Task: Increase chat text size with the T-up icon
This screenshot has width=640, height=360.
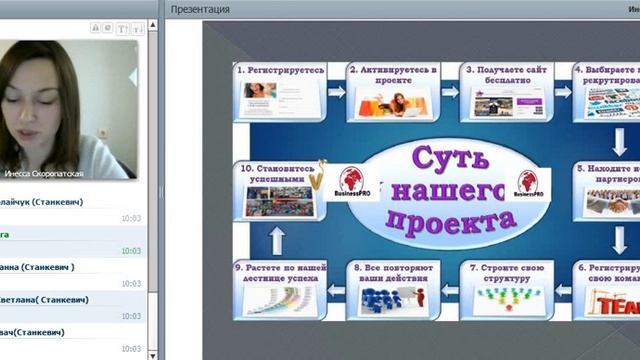Action: coord(122,29)
